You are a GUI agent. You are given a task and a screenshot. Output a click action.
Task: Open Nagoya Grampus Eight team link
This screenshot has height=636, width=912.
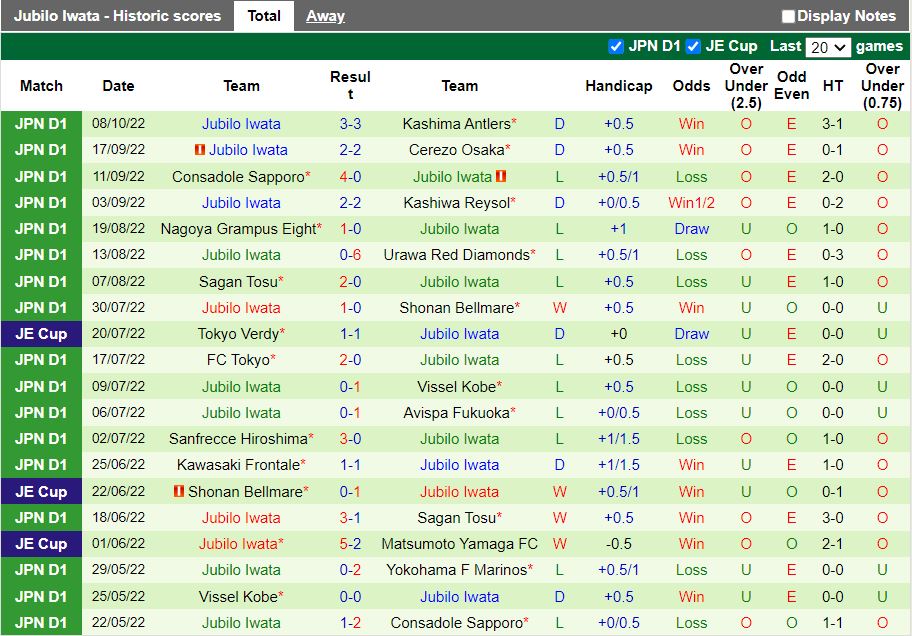238,229
